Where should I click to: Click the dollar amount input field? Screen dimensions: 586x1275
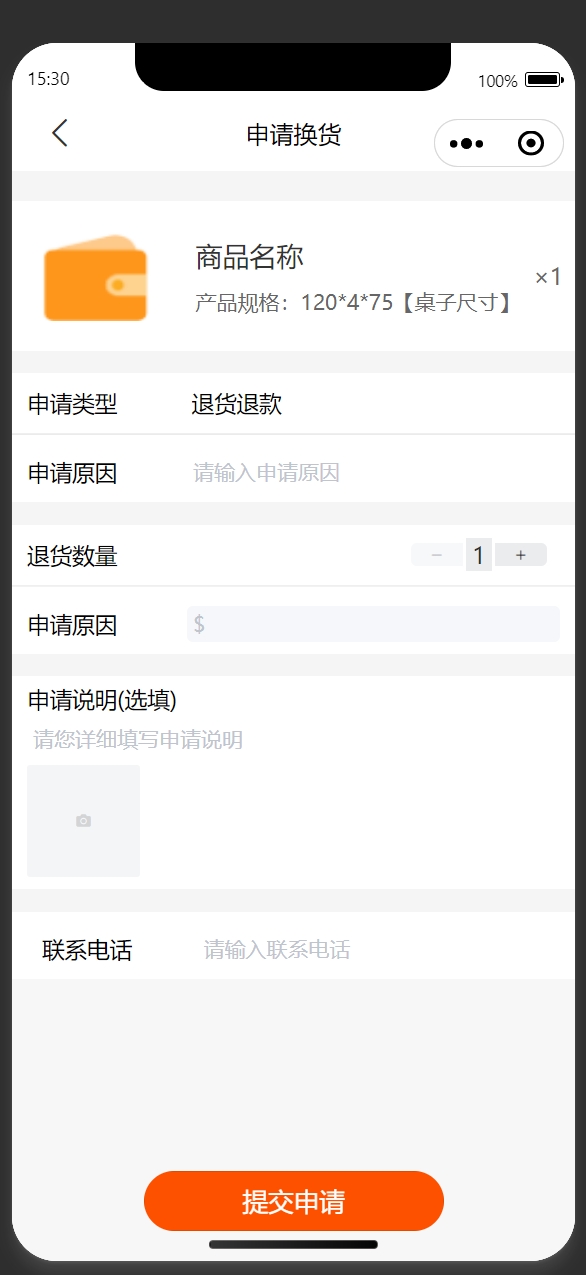point(373,624)
